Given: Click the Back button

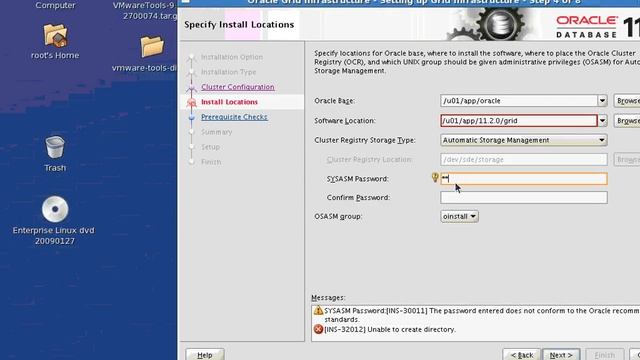Looking at the screenshot, I should click(x=522, y=355).
